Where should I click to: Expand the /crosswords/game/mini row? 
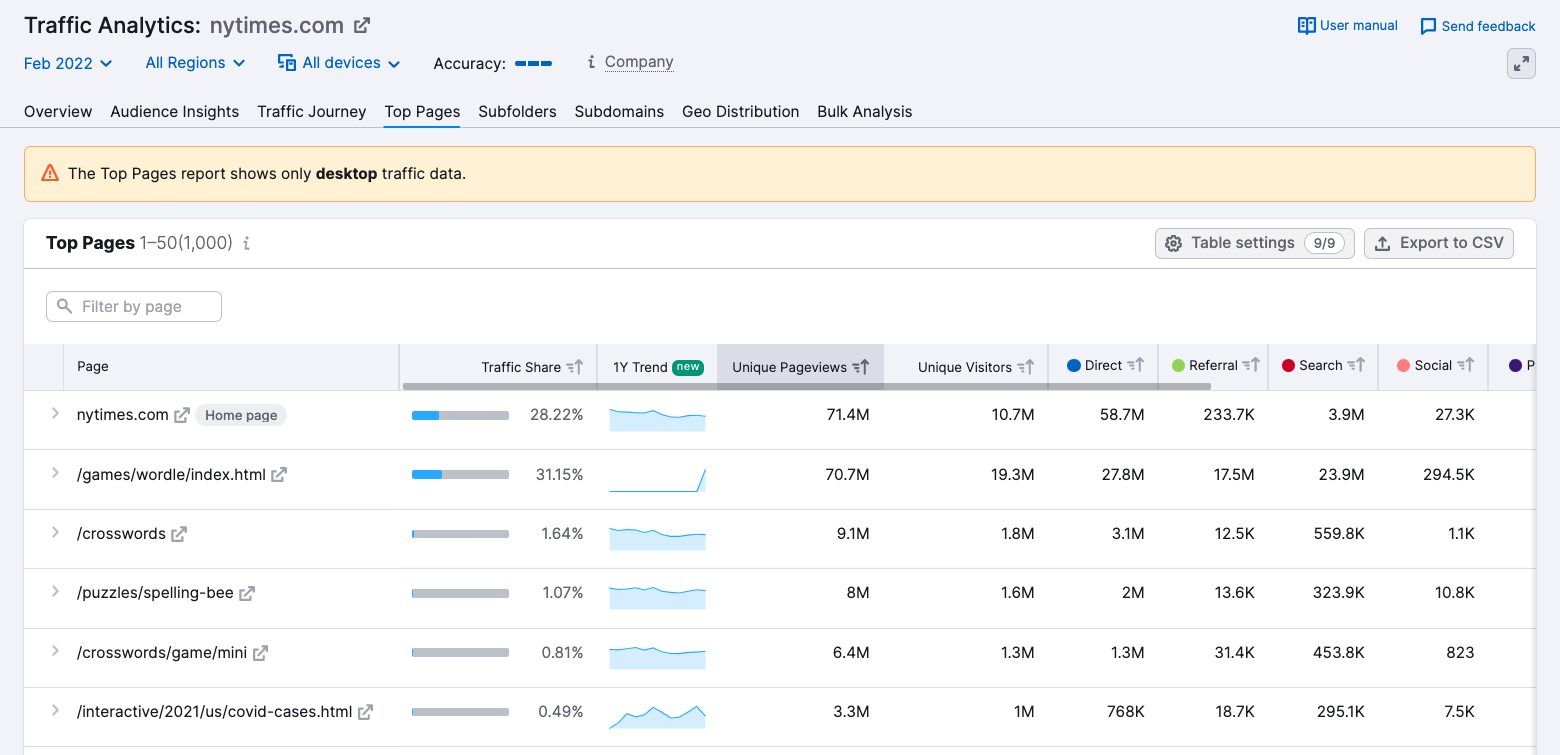click(x=55, y=651)
